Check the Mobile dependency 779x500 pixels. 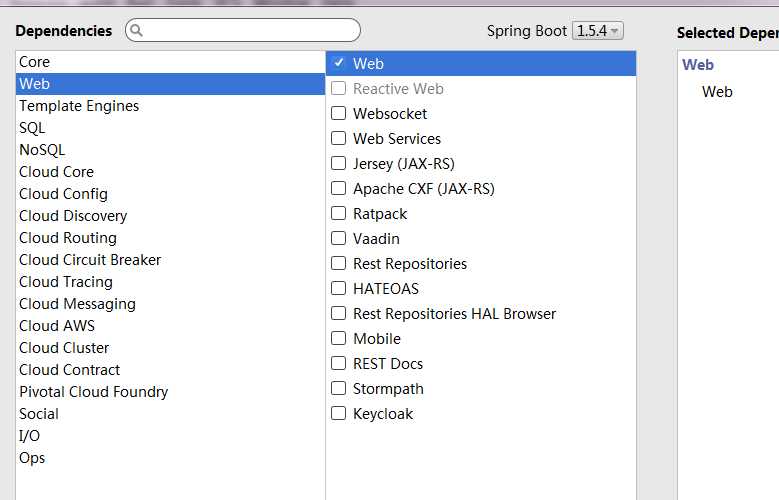(x=338, y=338)
